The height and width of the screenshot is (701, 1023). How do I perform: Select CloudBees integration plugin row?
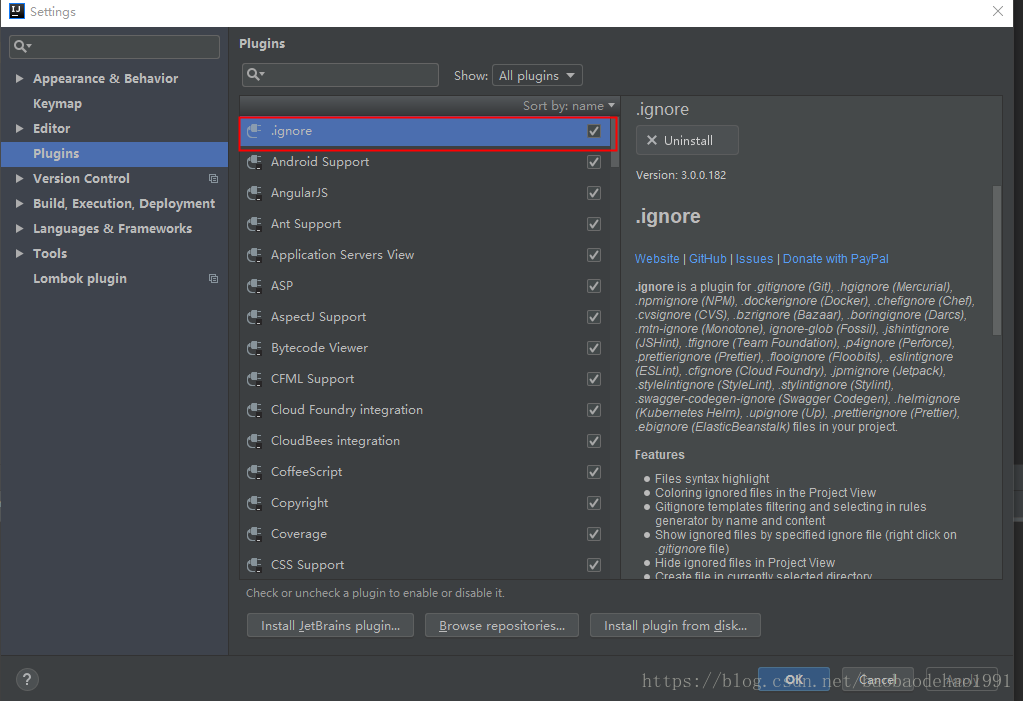pyautogui.click(x=425, y=441)
